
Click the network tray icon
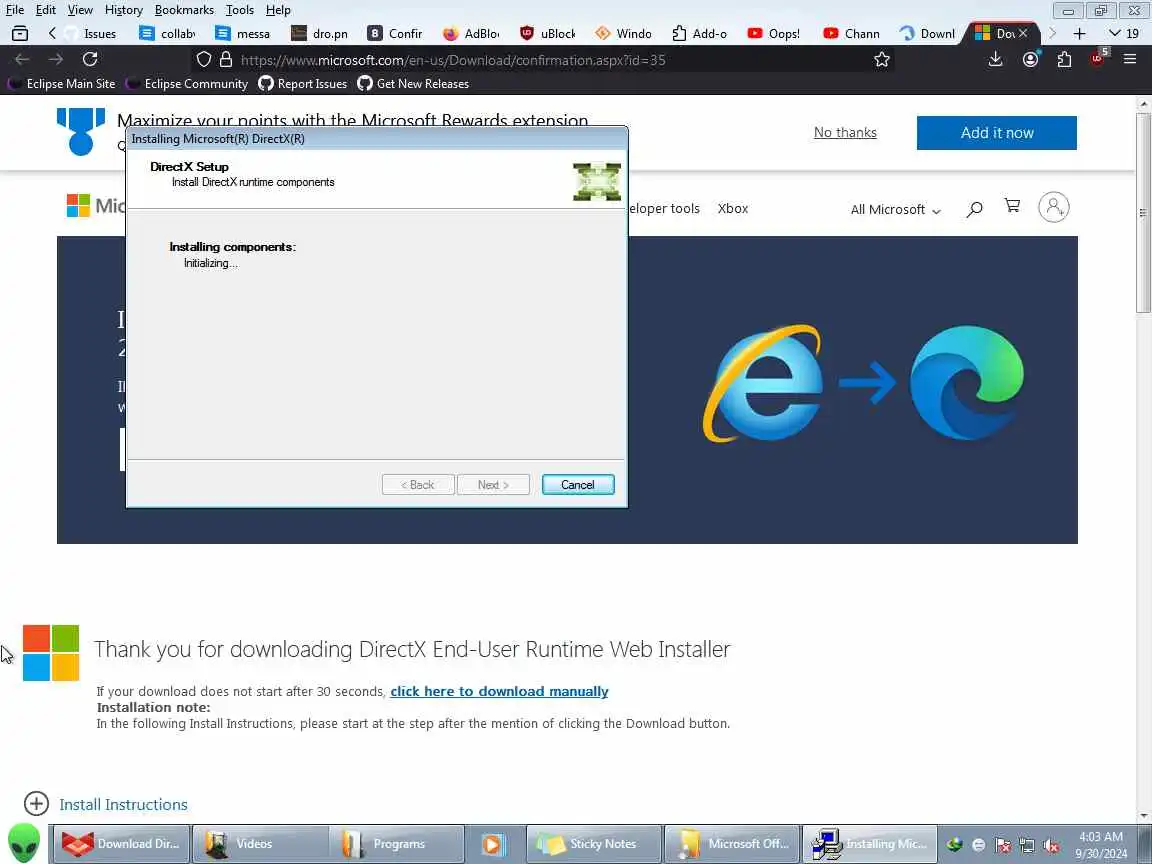tap(1026, 846)
